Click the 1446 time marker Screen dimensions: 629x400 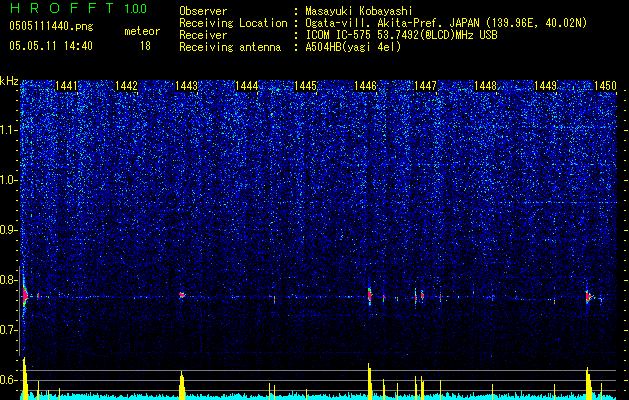[365, 86]
